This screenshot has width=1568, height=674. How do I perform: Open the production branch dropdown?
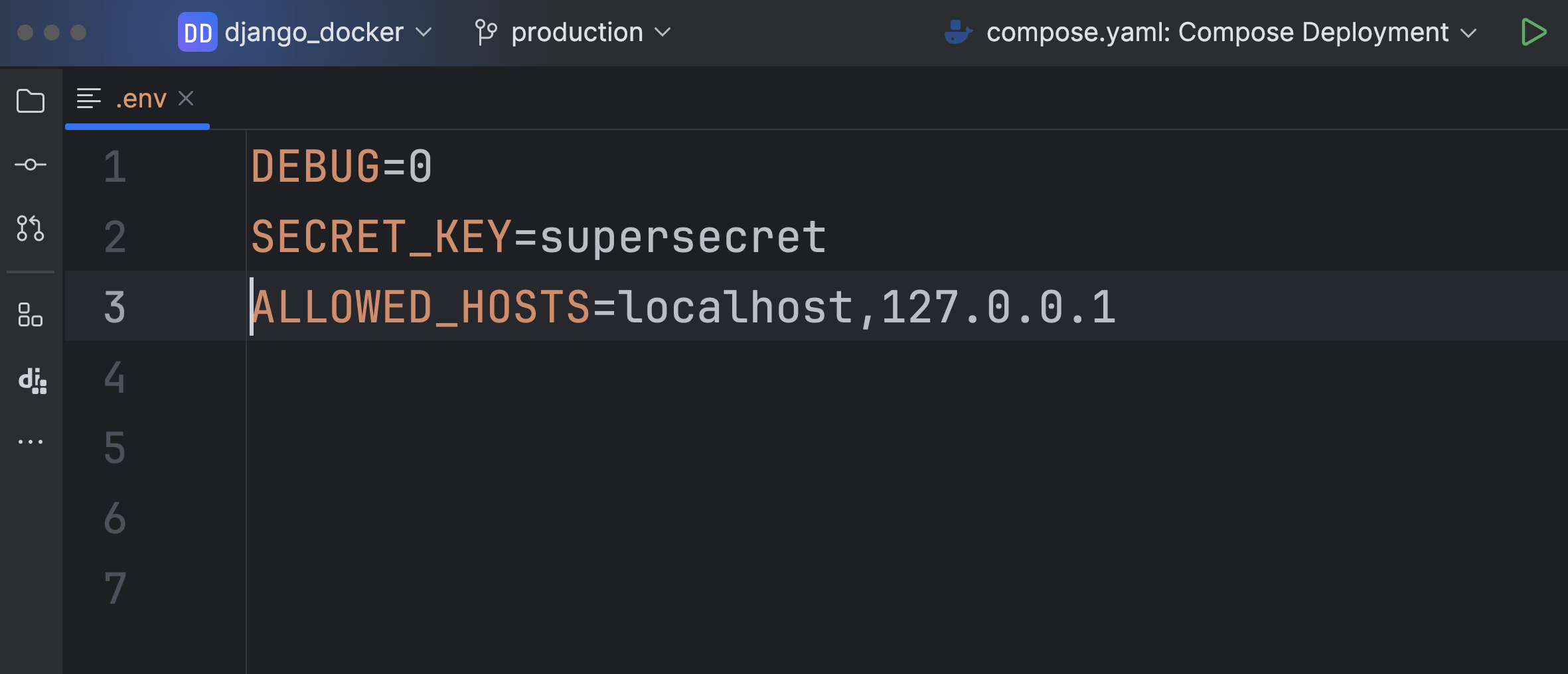pos(576,33)
